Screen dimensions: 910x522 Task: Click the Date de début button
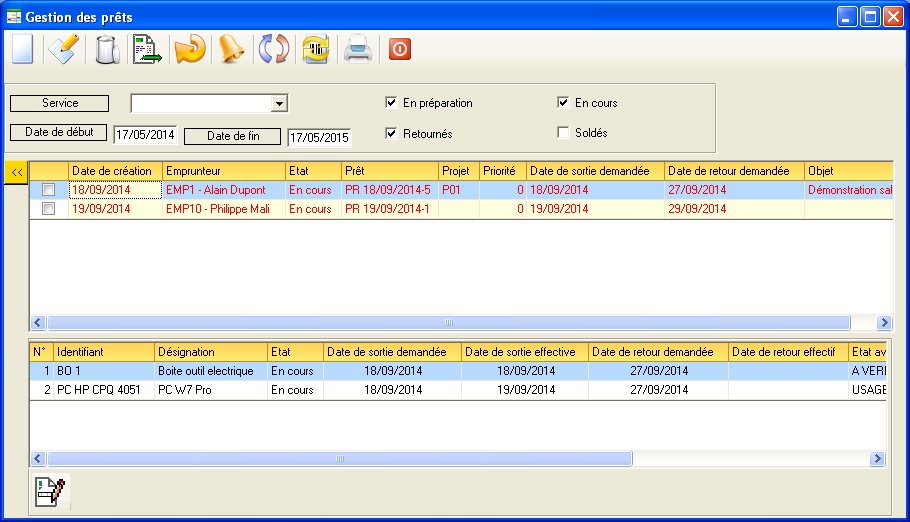pos(59,132)
